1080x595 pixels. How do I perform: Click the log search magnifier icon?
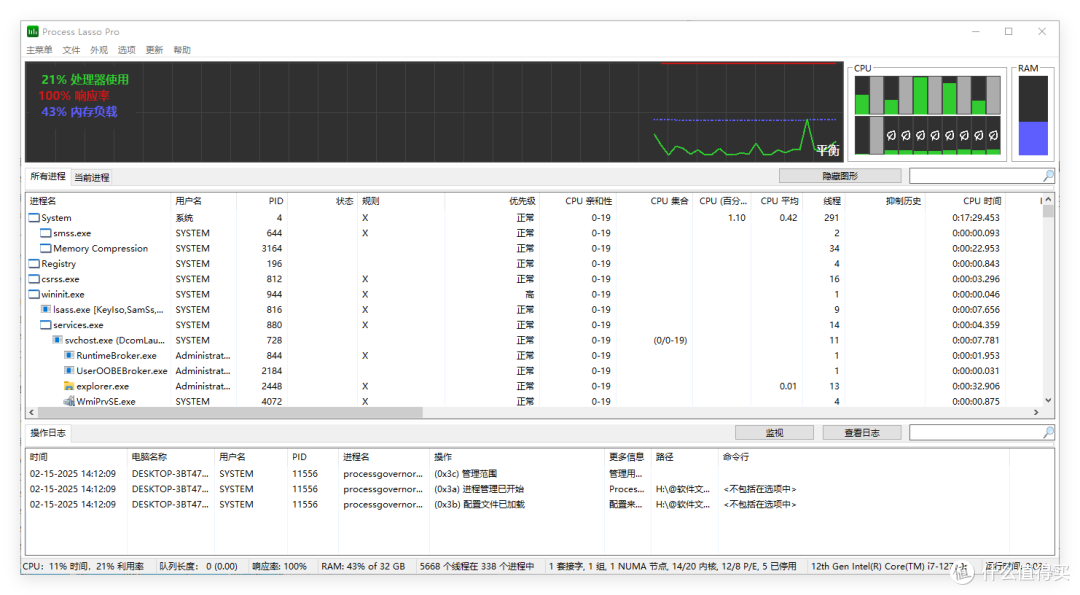[x=1048, y=432]
